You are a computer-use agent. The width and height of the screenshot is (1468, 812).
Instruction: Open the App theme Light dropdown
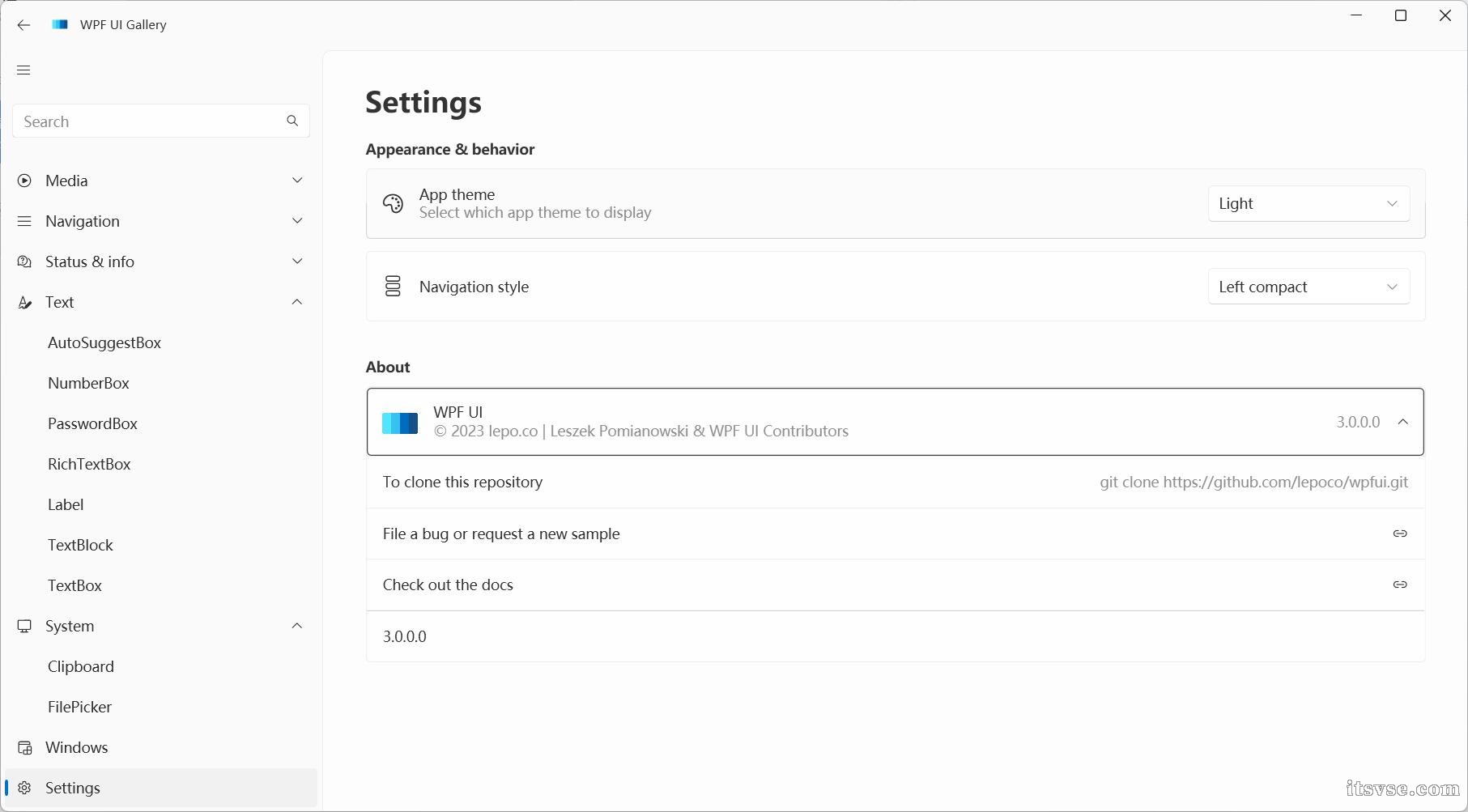(x=1308, y=204)
